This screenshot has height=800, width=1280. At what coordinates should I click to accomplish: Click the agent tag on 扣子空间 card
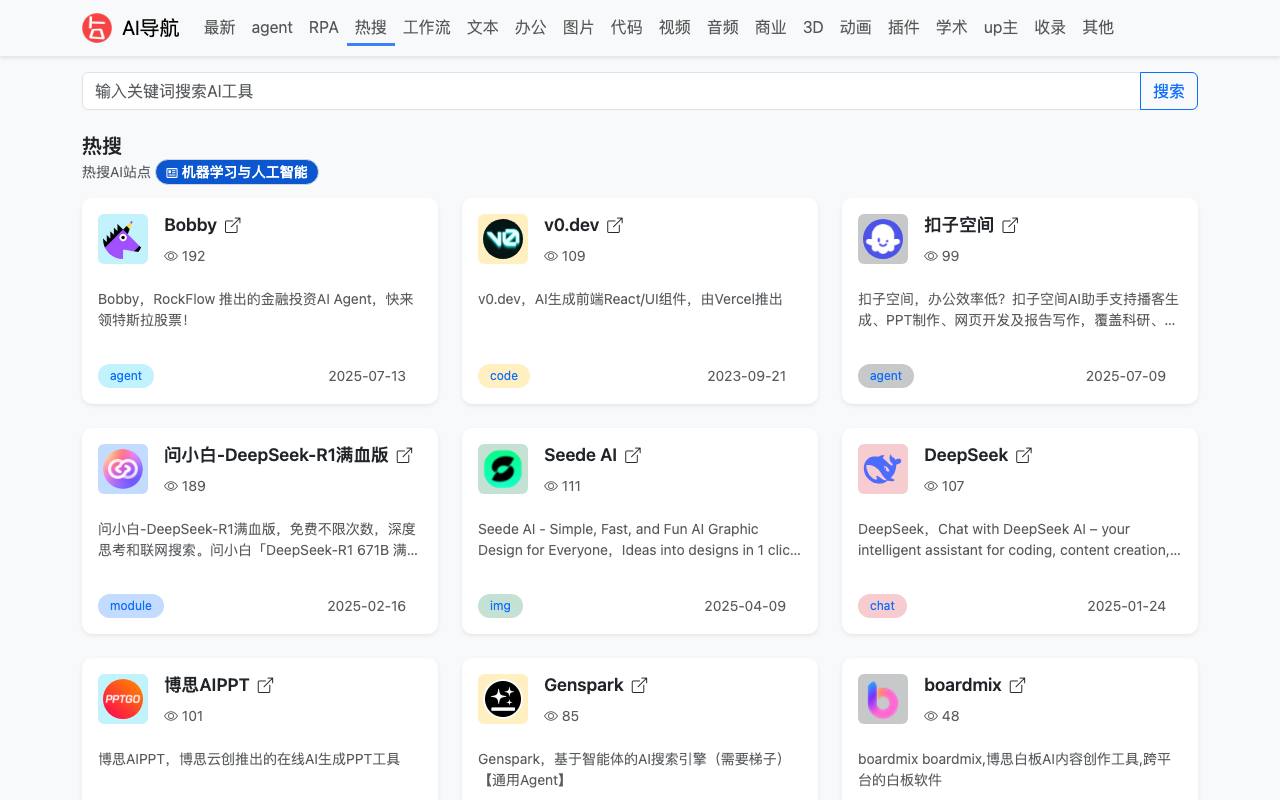[x=886, y=376]
